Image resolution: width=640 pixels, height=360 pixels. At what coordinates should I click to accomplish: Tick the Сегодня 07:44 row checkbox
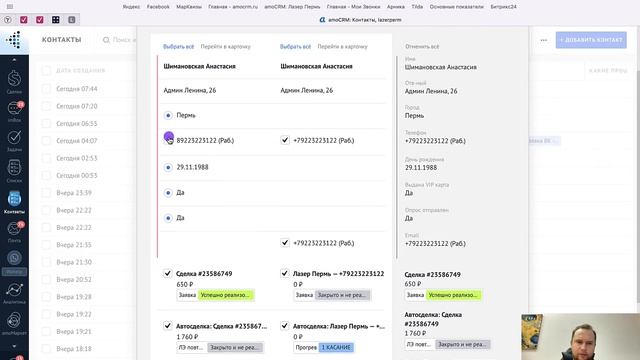coord(47,89)
